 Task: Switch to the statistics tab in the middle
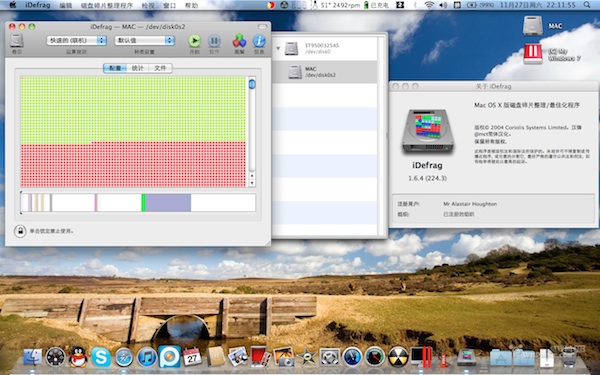137,68
